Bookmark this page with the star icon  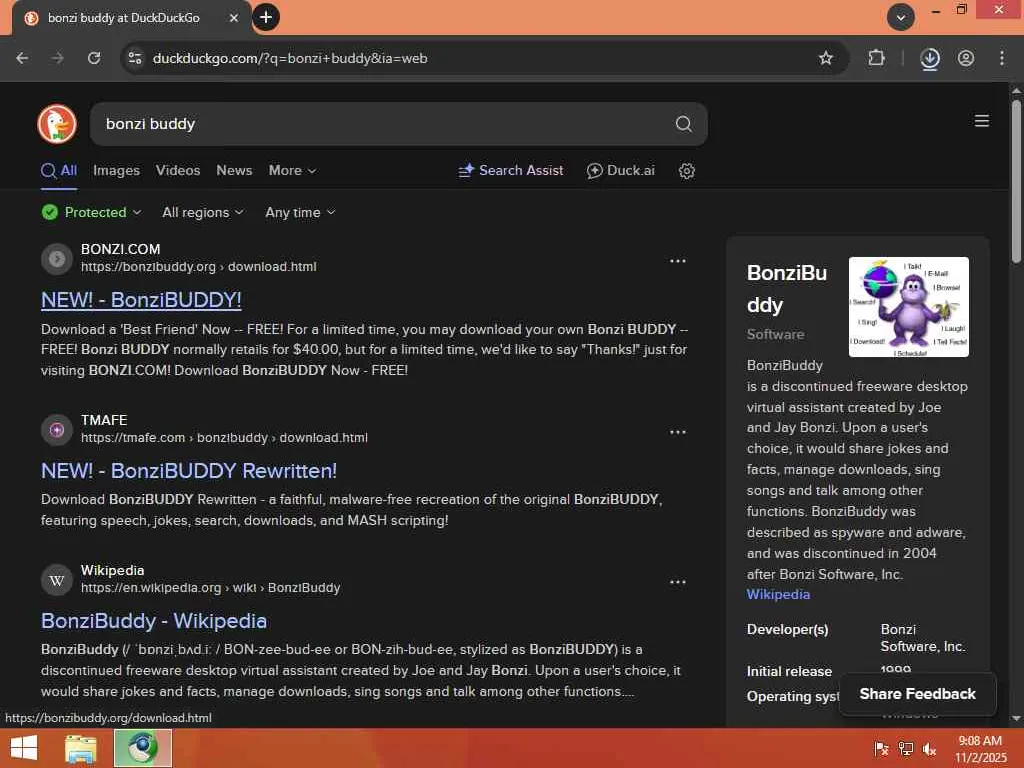click(x=825, y=58)
